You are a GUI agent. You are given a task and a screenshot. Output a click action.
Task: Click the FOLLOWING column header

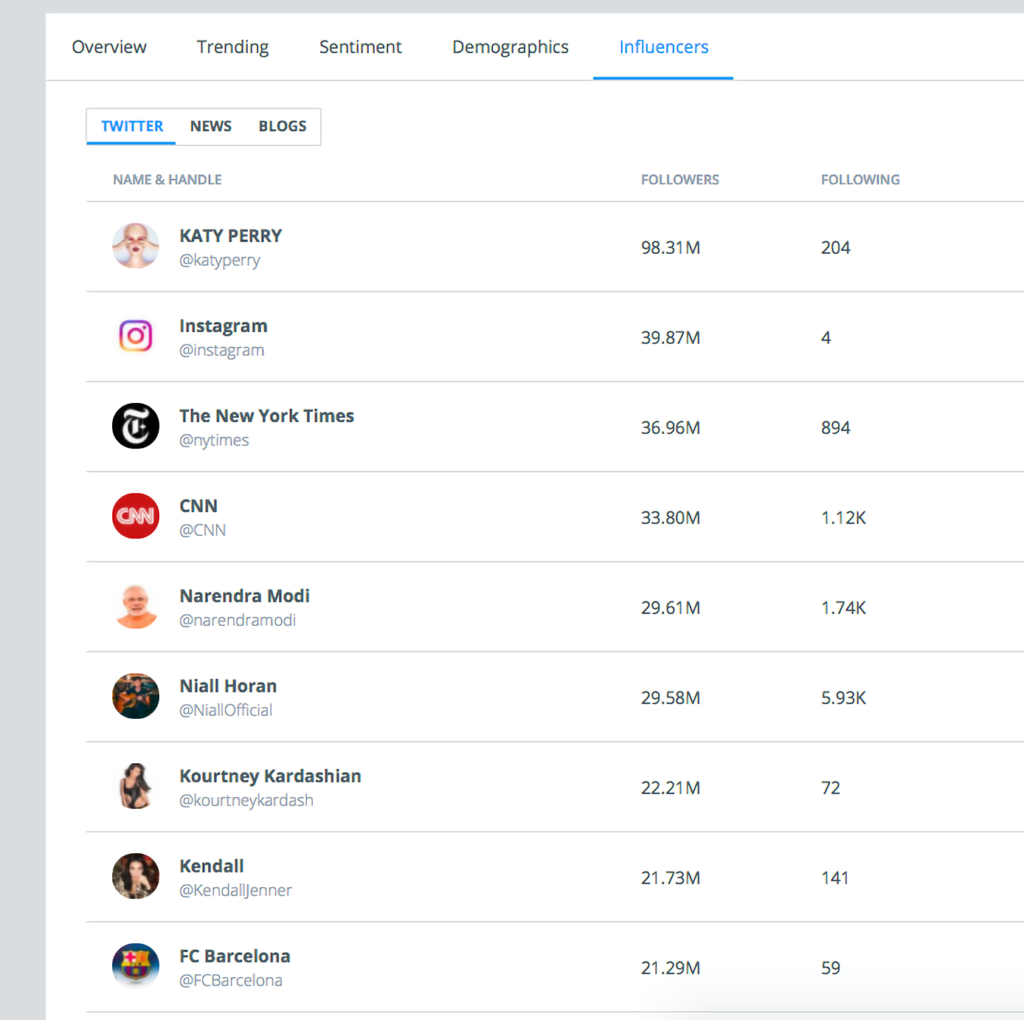[860, 180]
